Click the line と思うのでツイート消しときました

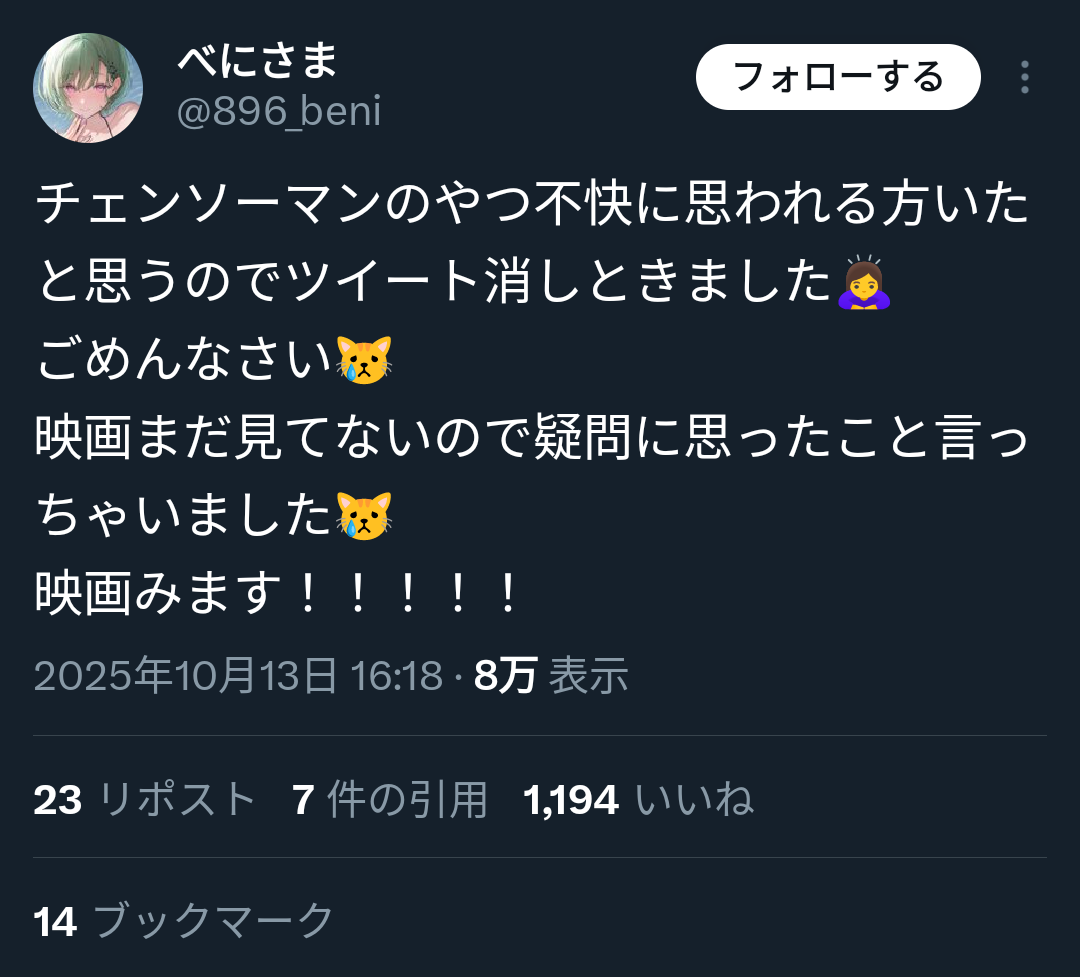click(x=434, y=282)
